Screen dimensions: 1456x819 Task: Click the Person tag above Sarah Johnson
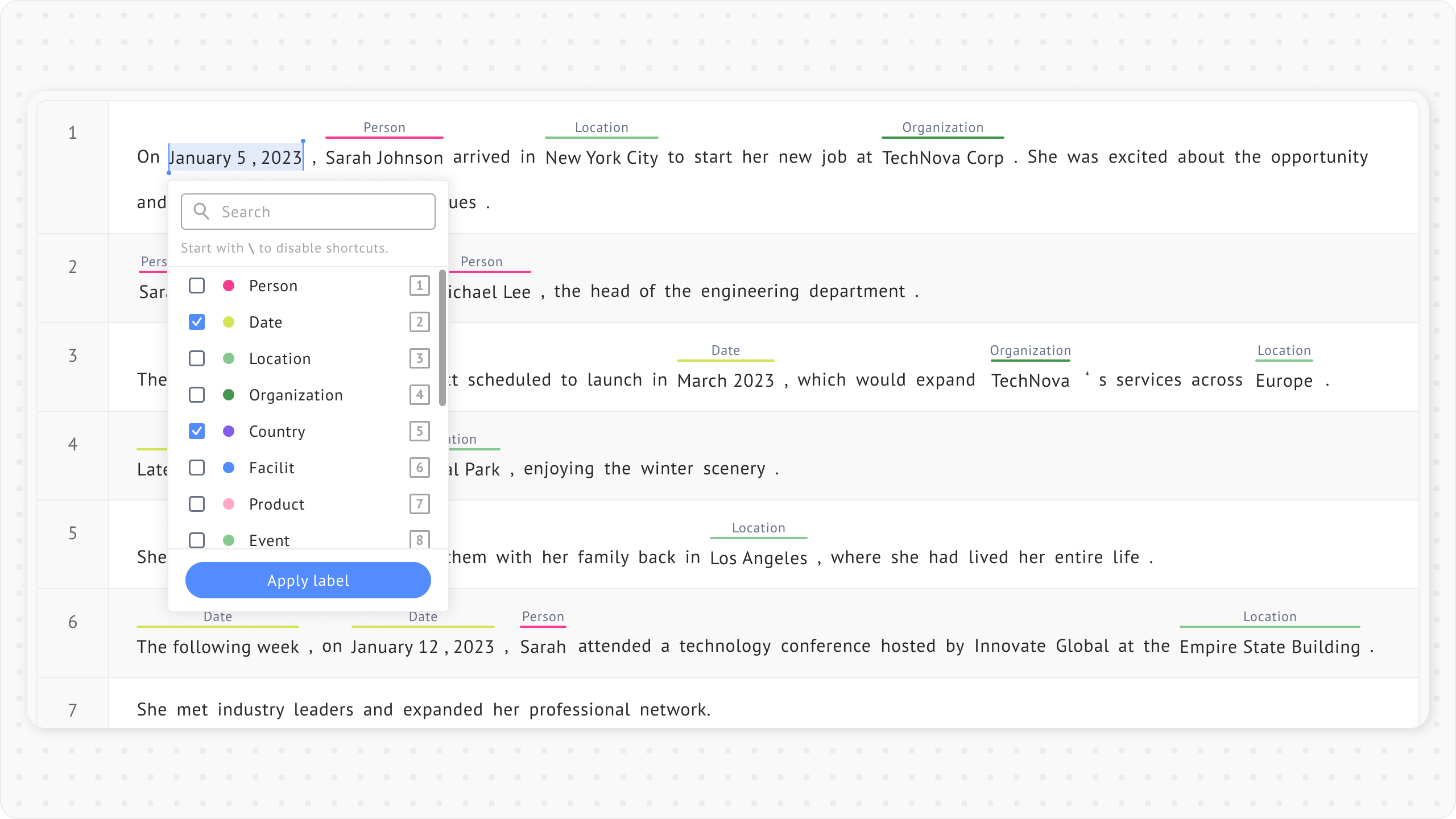pyautogui.click(x=384, y=127)
